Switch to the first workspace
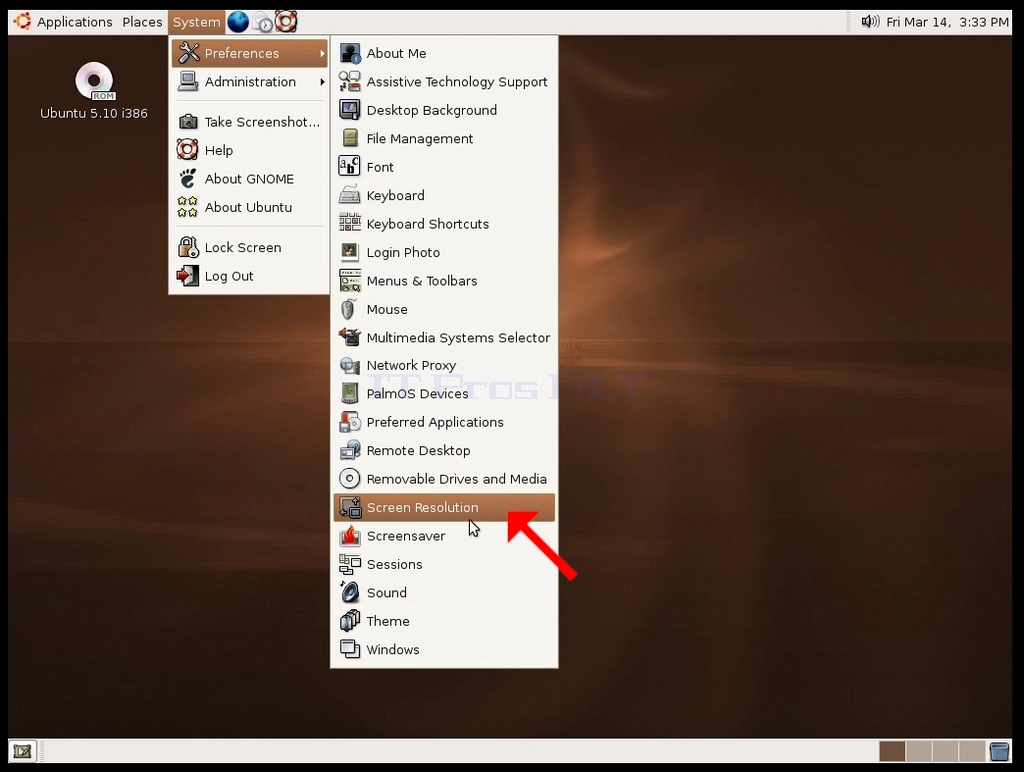This screenshot has width=1024, height=772. [892, 751]
